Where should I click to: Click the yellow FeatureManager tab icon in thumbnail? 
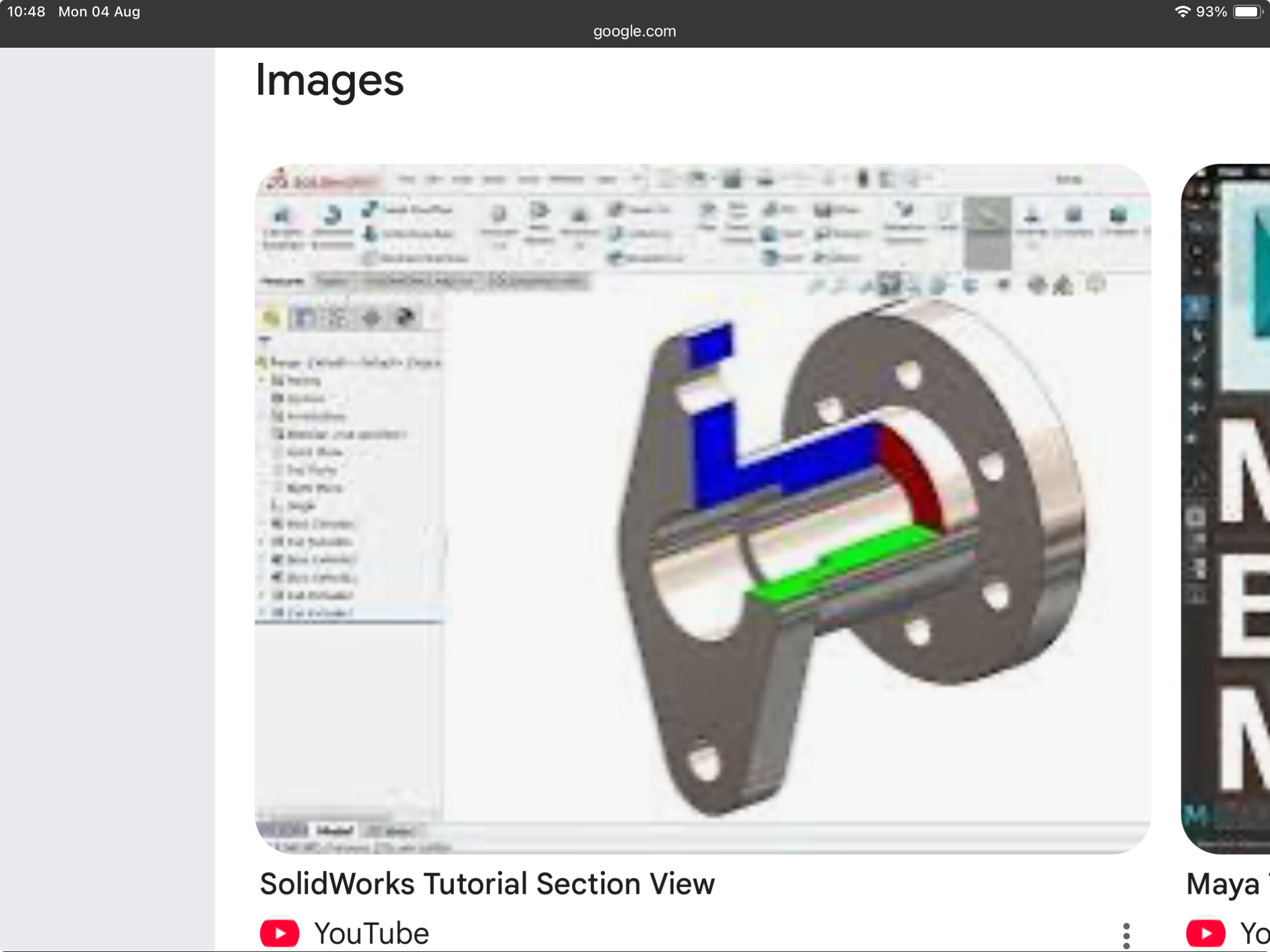point(272,318)
